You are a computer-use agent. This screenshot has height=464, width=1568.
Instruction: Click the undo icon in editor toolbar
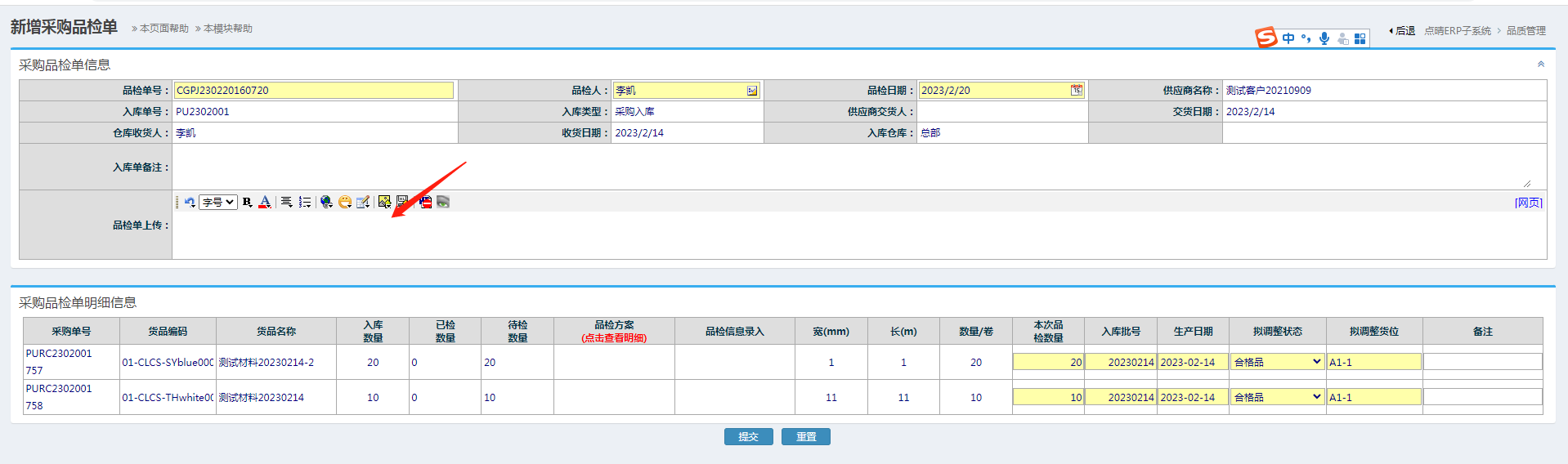coord(190,202)
